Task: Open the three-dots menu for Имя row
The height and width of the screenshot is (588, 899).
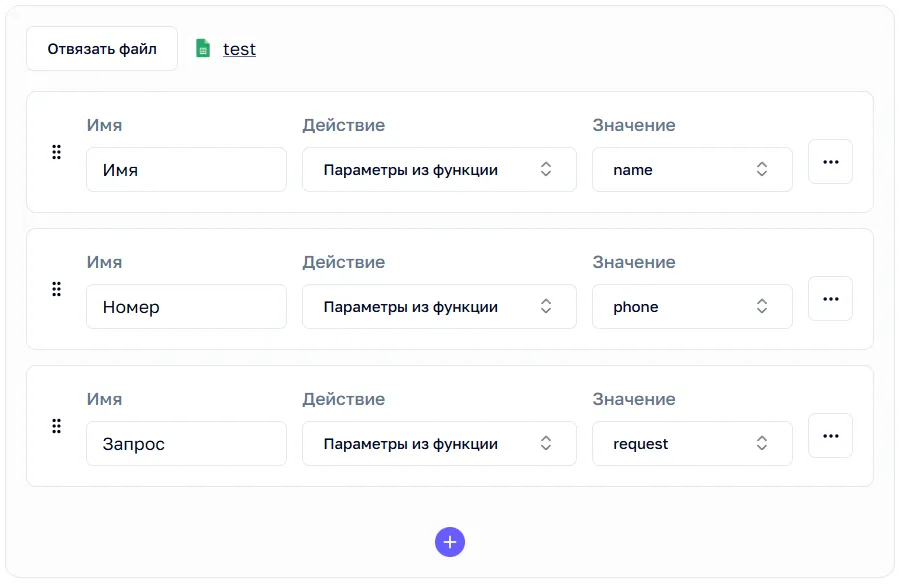Action: pos(830,162)
